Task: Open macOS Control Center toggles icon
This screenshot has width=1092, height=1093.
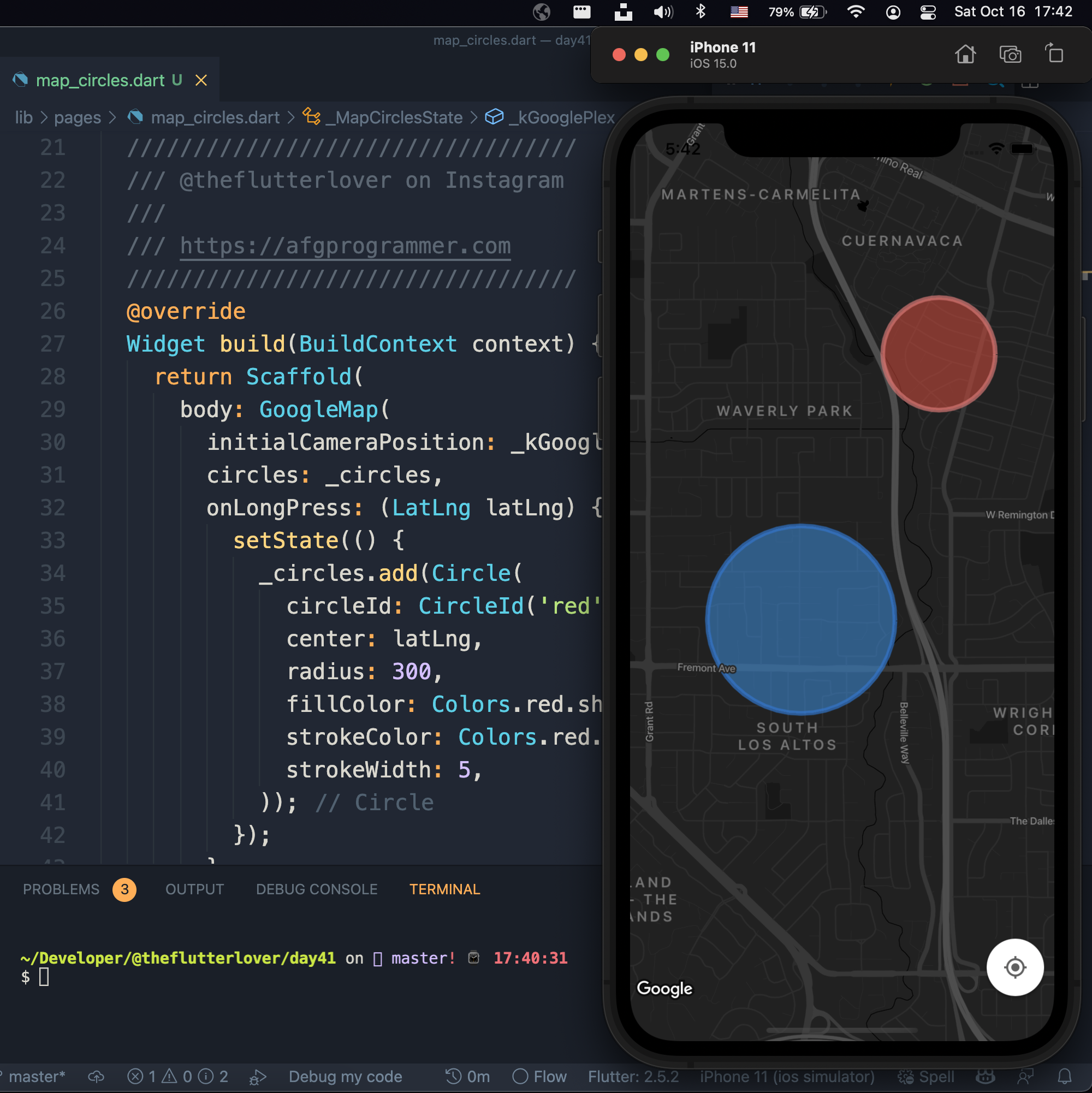Action: (928, 12)
